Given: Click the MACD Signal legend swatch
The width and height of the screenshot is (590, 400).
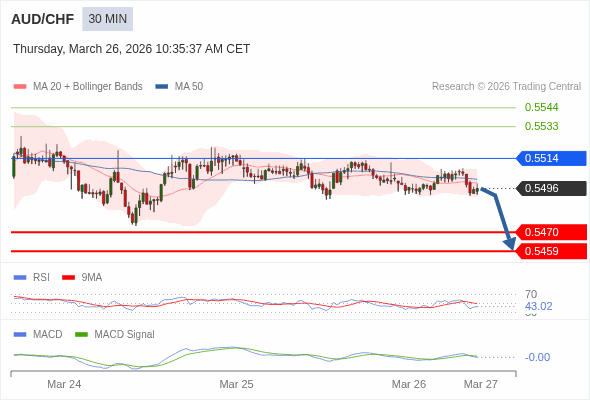Looking at the screenshot, I should pyautogui.click(x=81, y=335).
